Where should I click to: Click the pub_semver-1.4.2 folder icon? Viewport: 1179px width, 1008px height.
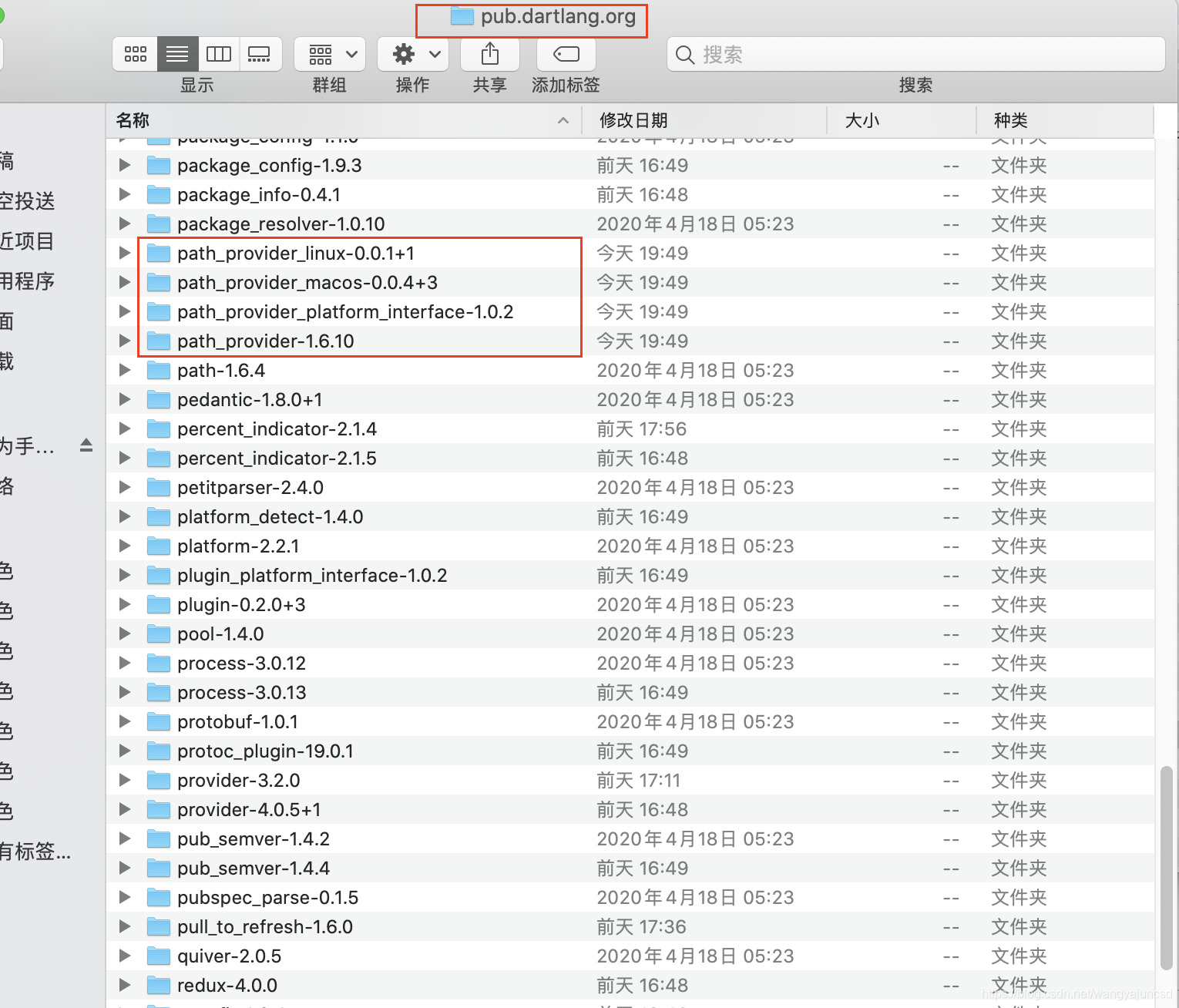(x=159, y=838)
